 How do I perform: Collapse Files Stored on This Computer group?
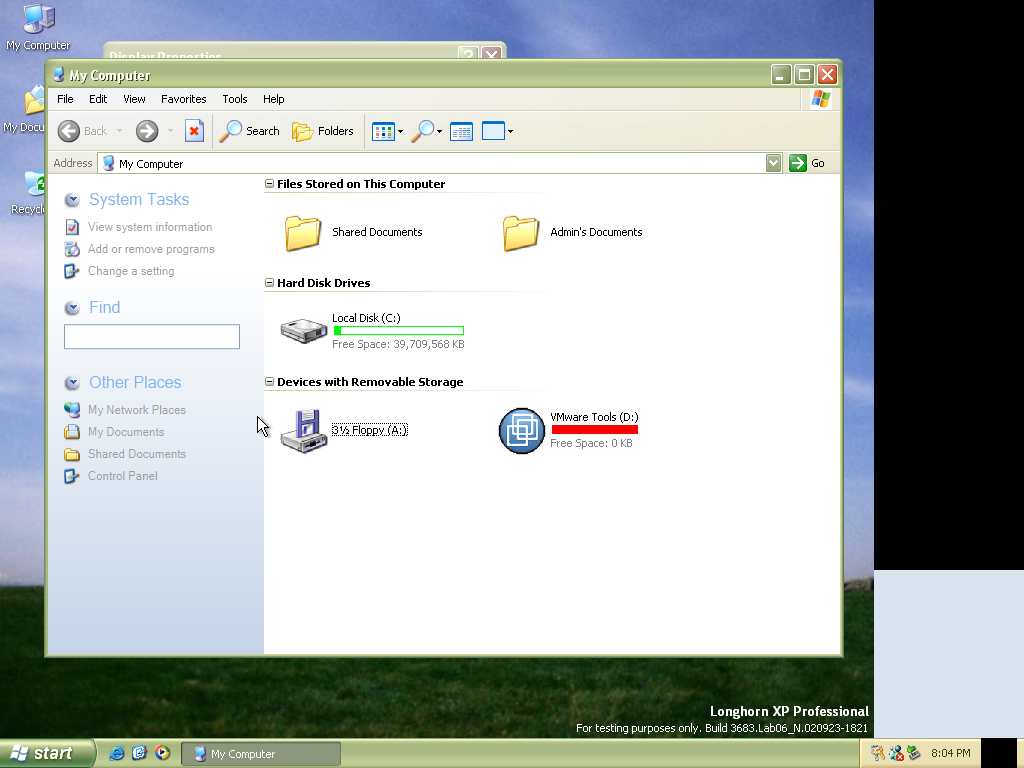click(269, 184)
